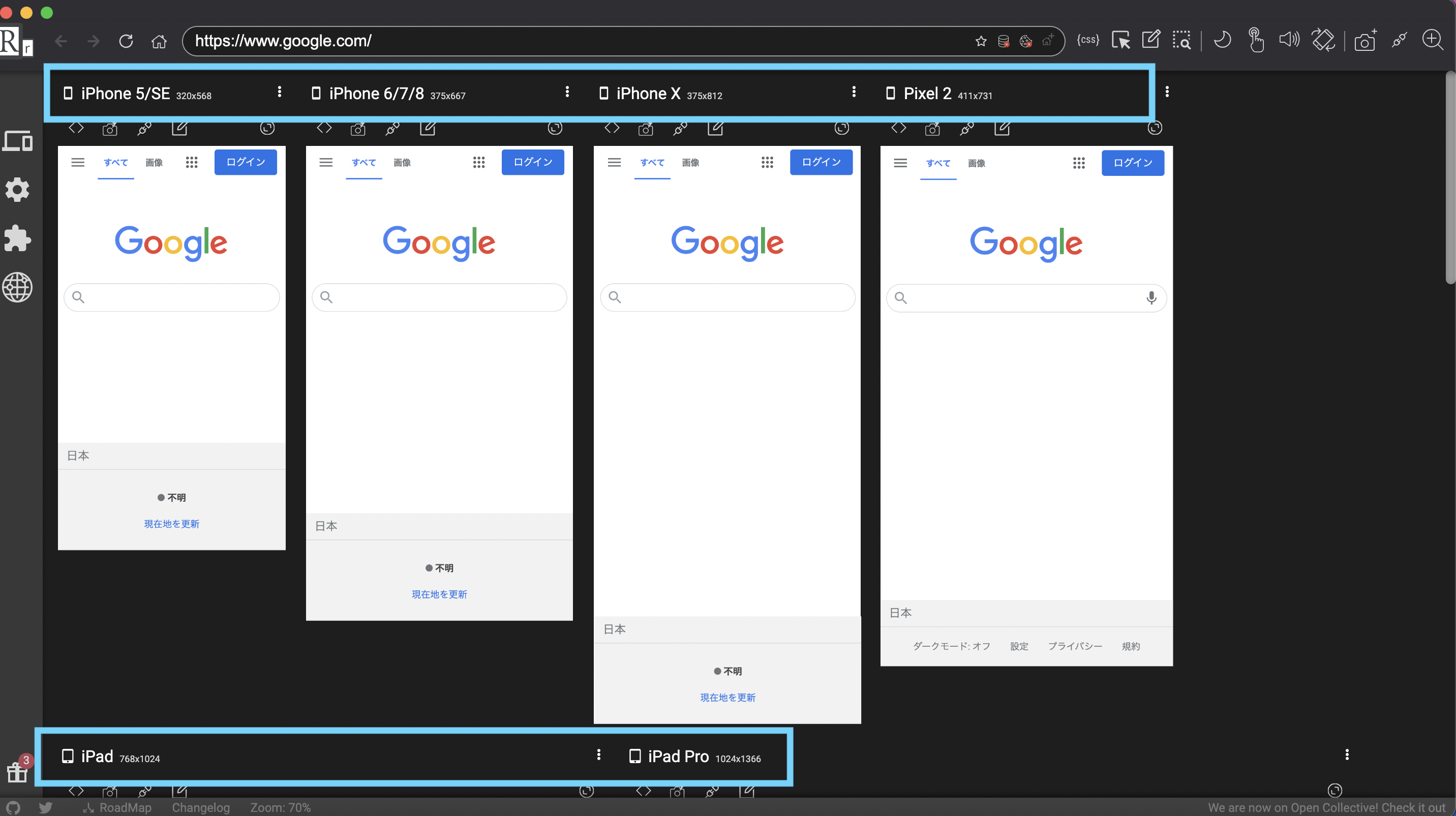Bookmark the page with the star icon
Screen dimensions: 1456x816
click(981, 41)
